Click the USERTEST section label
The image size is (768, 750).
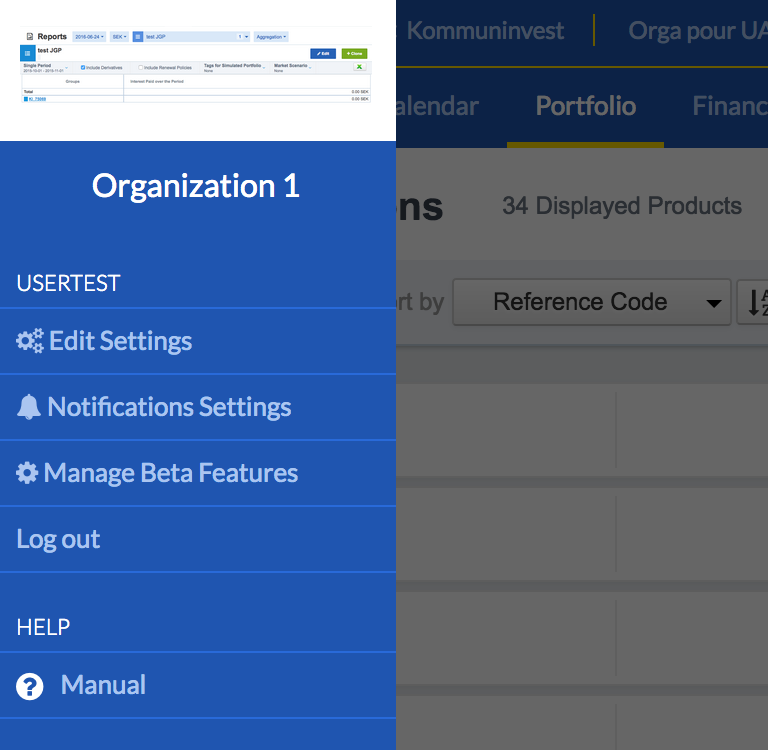68,283
